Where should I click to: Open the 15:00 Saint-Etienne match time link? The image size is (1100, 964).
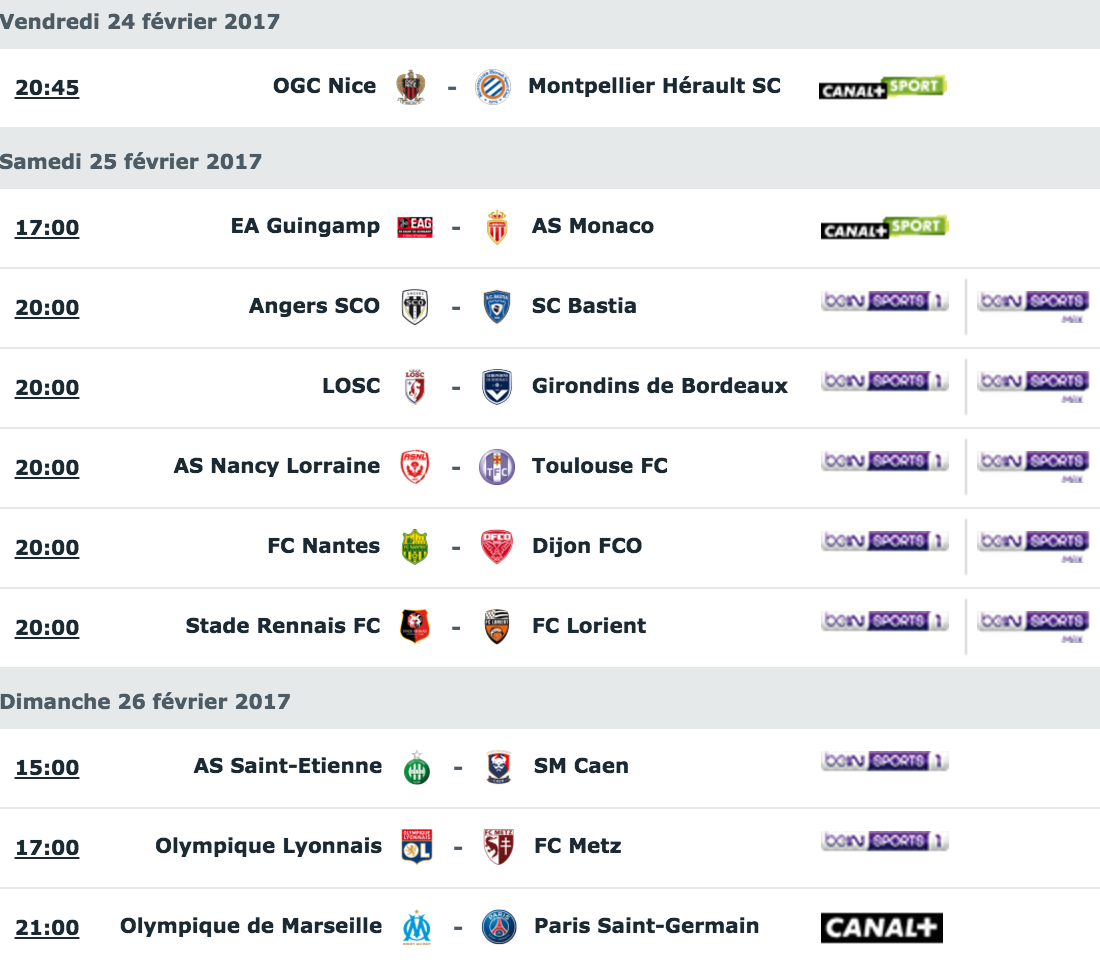(x=47, y=768)
